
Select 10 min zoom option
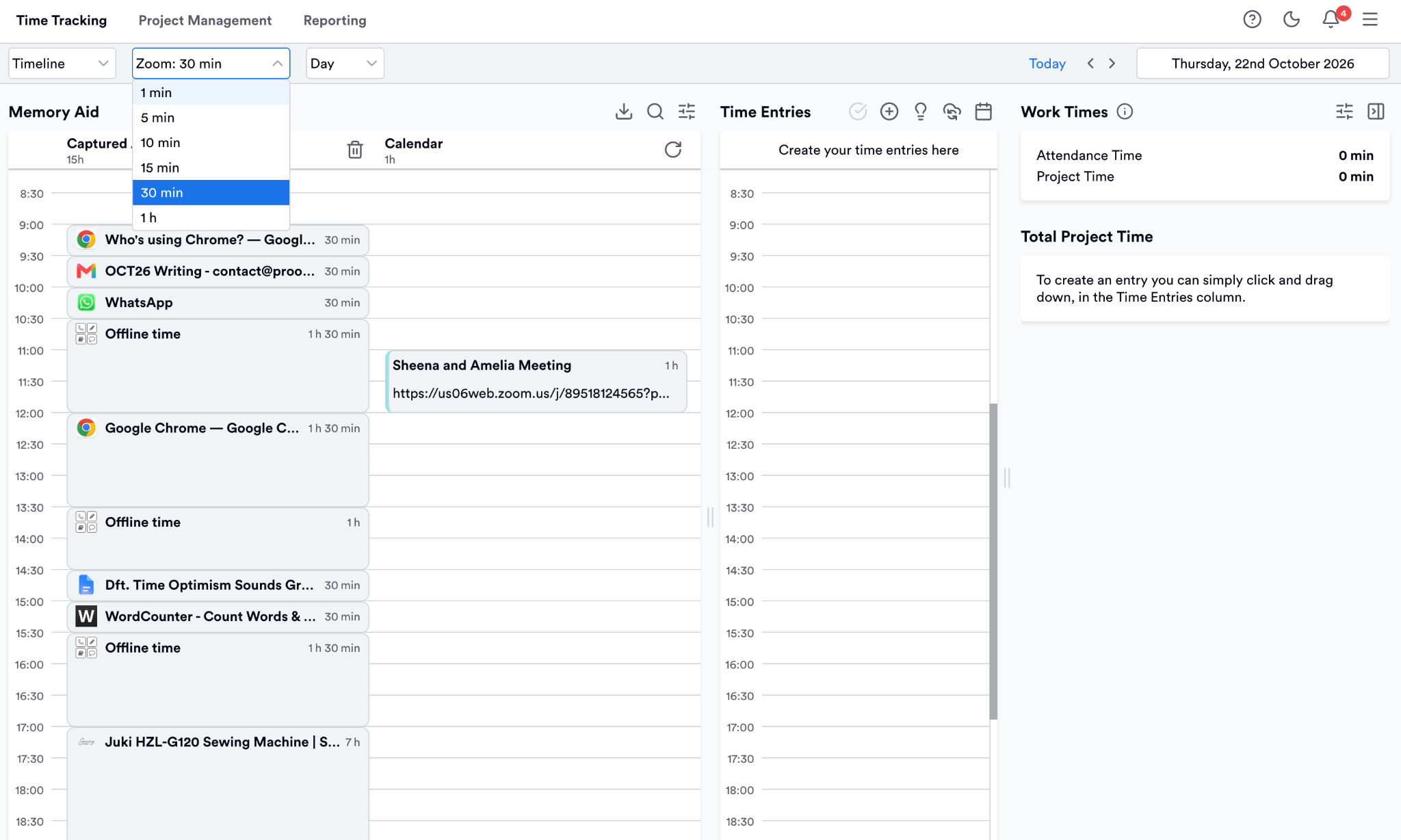click(211, 142)
